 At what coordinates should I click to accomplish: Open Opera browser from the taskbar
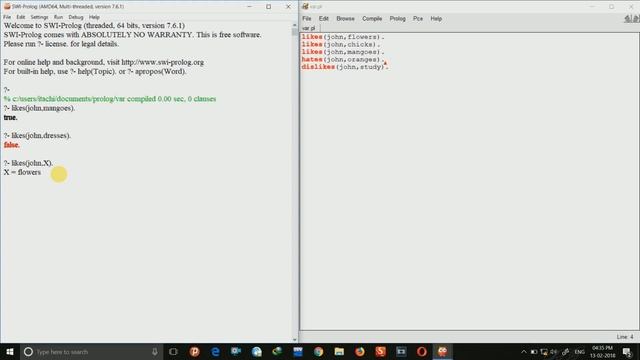[422, 351]
